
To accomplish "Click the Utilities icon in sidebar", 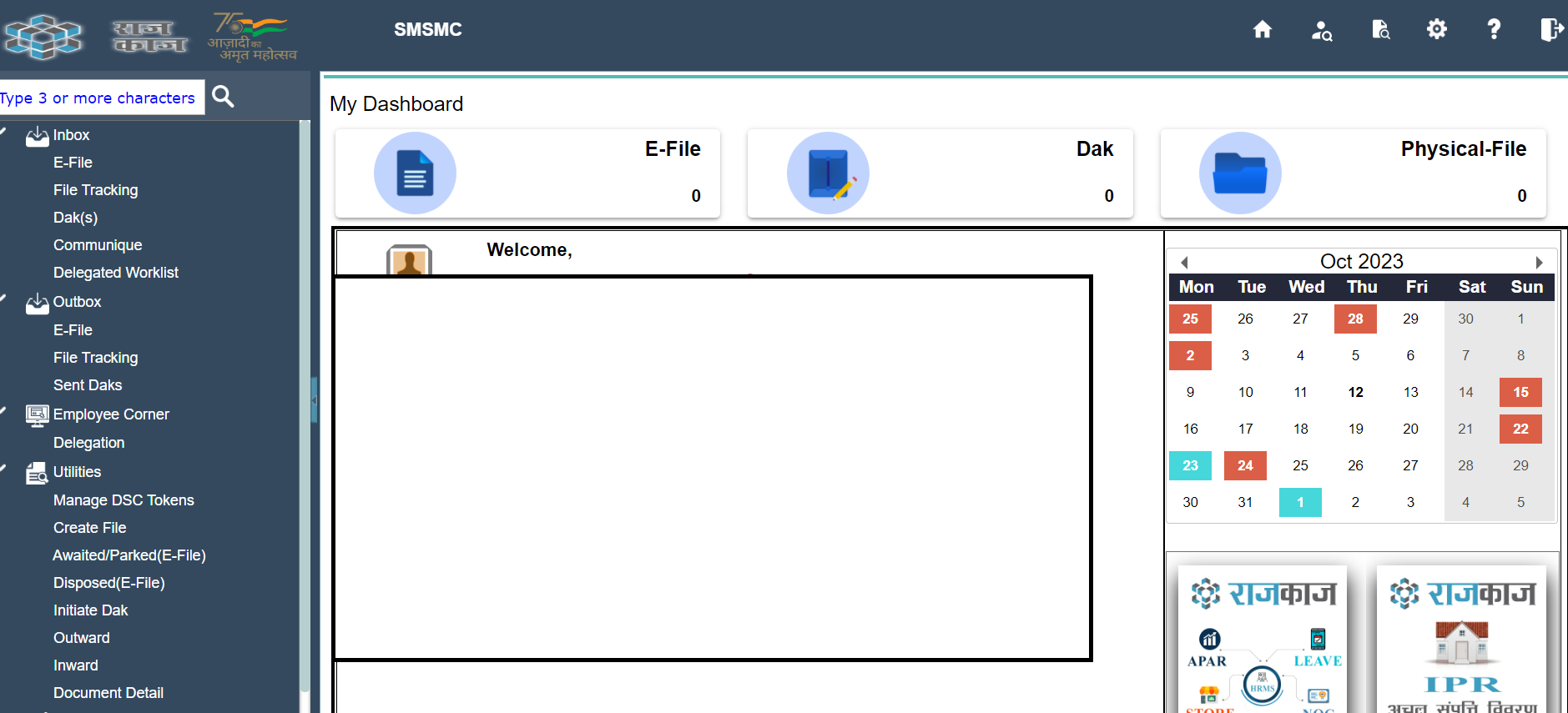I will point(37,473).
